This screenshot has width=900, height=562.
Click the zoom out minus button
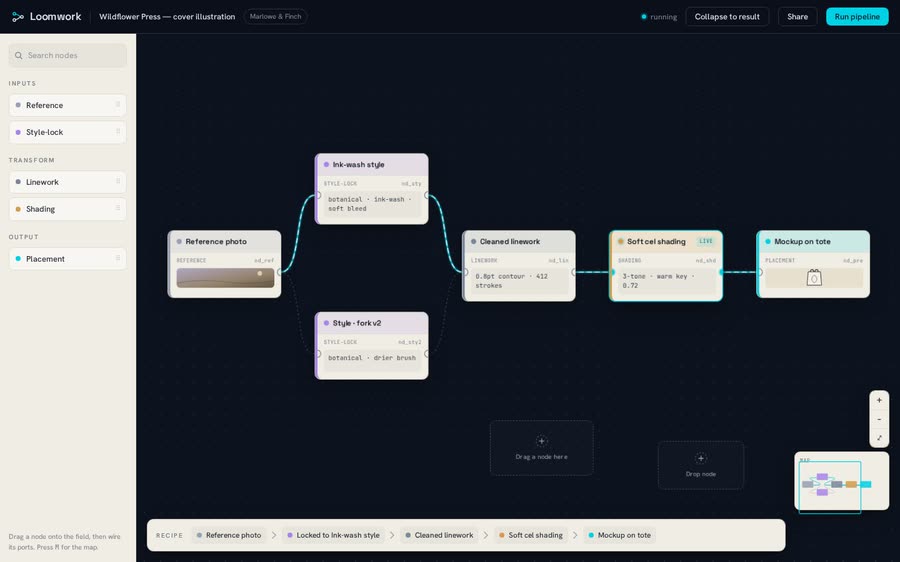tap(879, 419)
